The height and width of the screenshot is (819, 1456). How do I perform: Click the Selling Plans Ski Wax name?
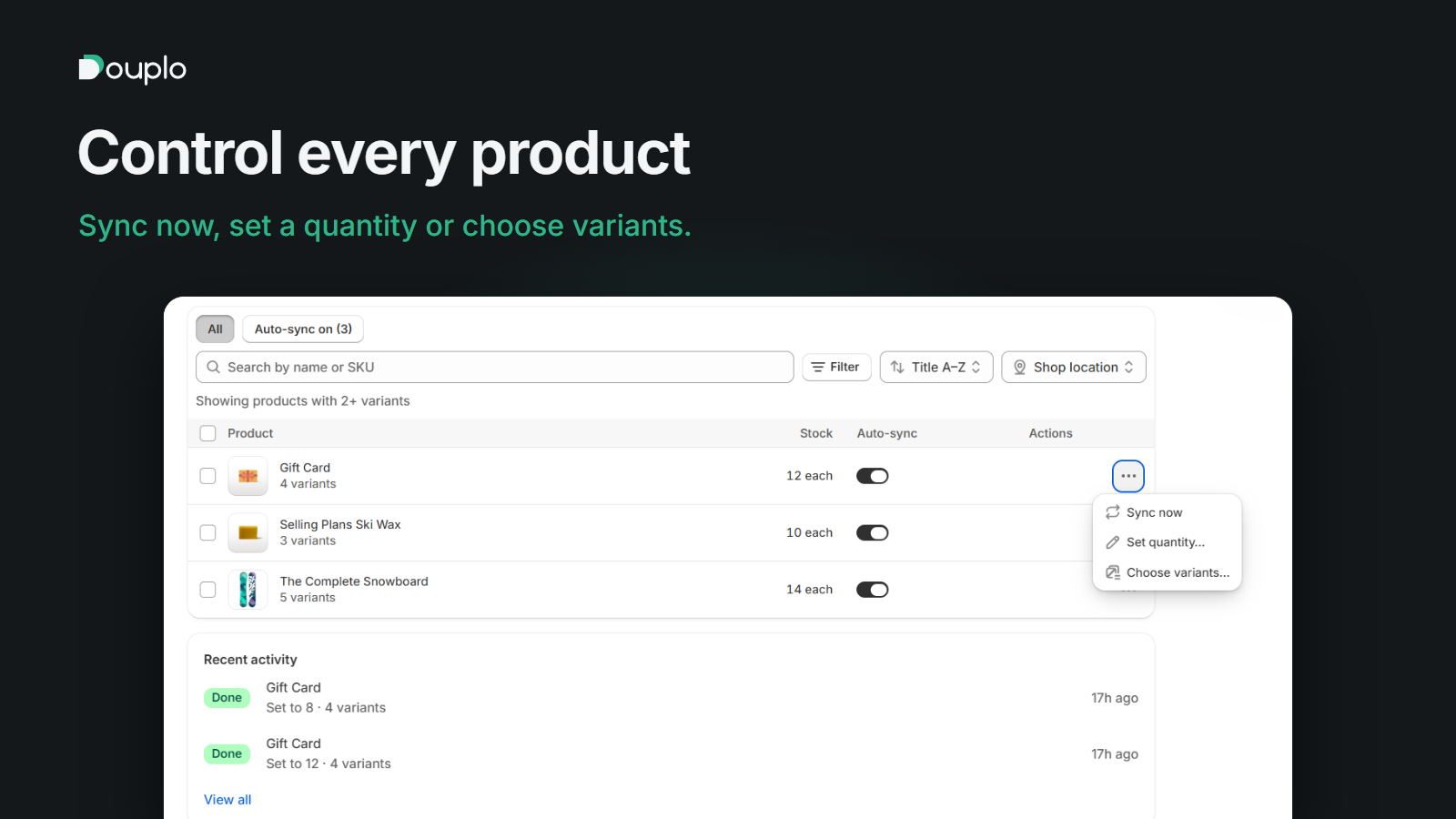pyautogui.click(x=340, y=525)
